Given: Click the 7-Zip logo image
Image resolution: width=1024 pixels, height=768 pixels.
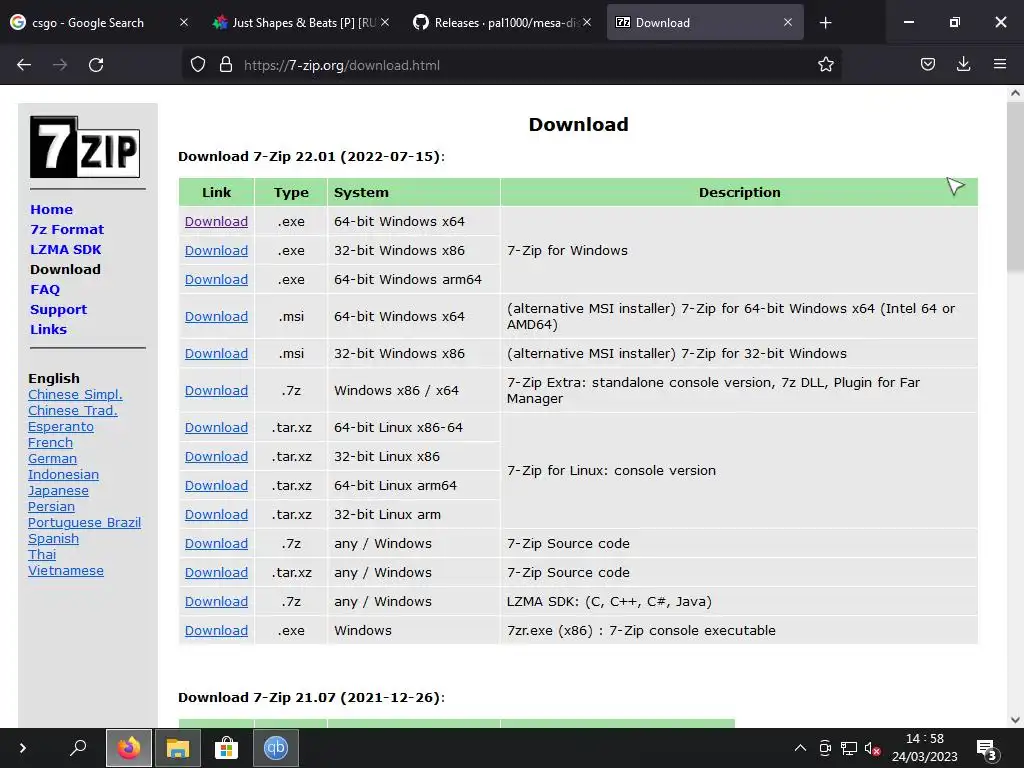Looking at the screenshot, I should [x=85, y=147].
